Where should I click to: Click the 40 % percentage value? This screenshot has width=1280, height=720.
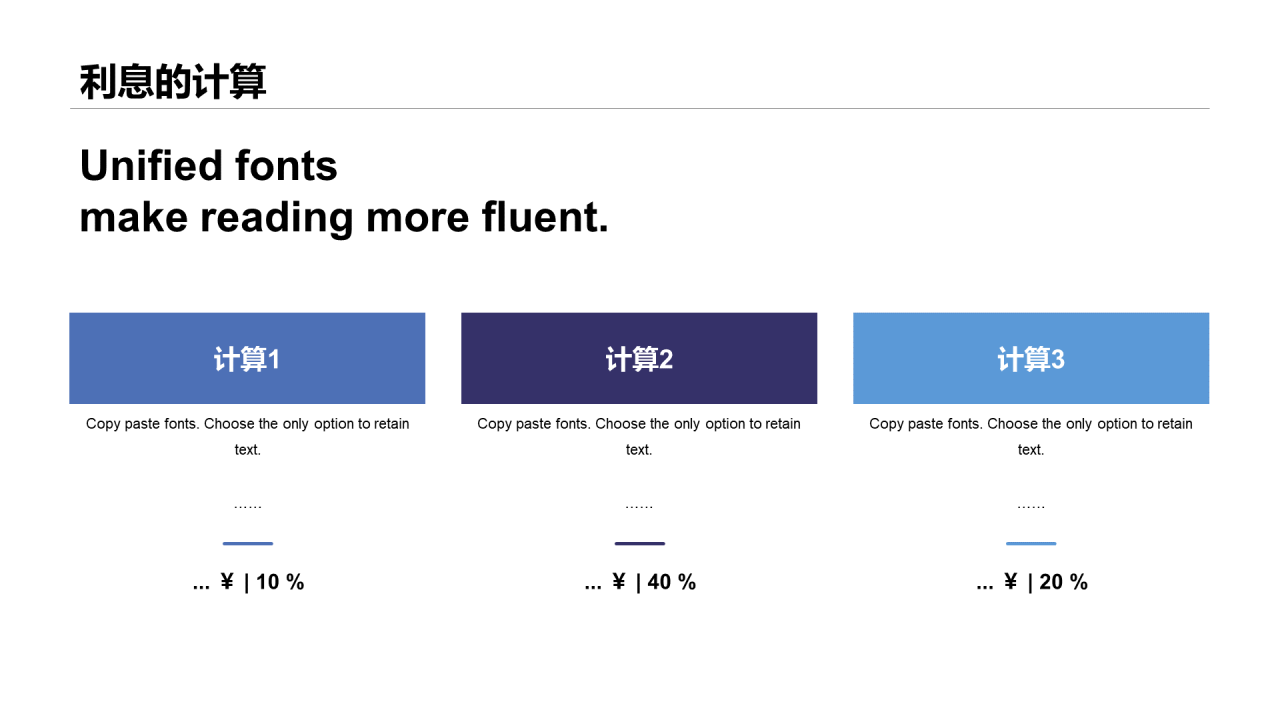point(672,582)
